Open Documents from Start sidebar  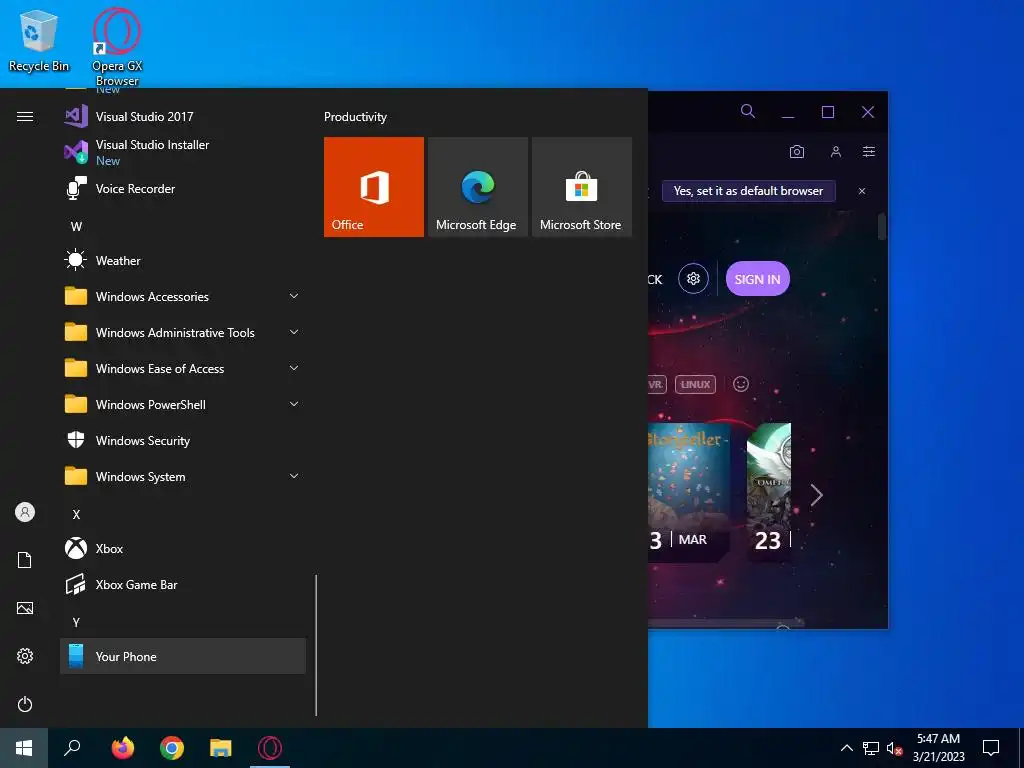(25, 560)
